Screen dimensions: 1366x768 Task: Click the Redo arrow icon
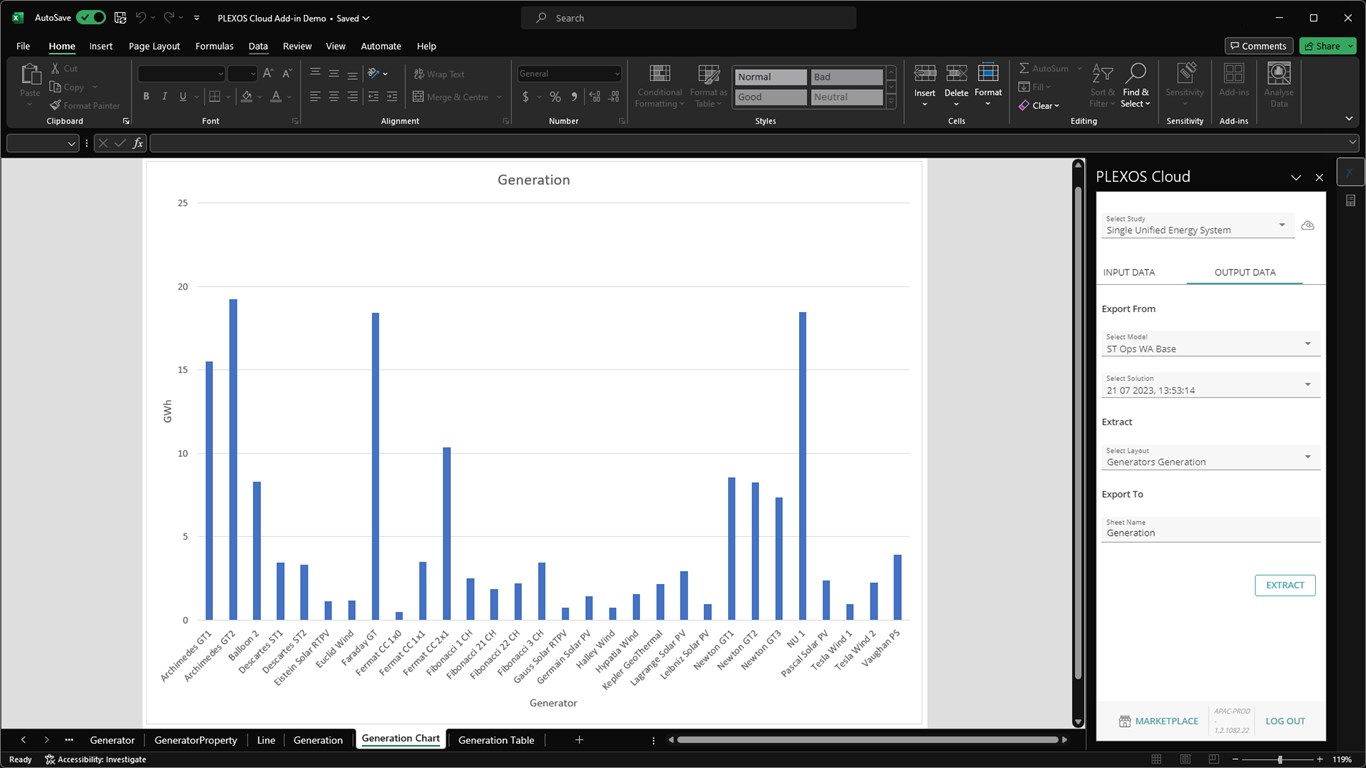pyautogui.click(x=169, y=18)
